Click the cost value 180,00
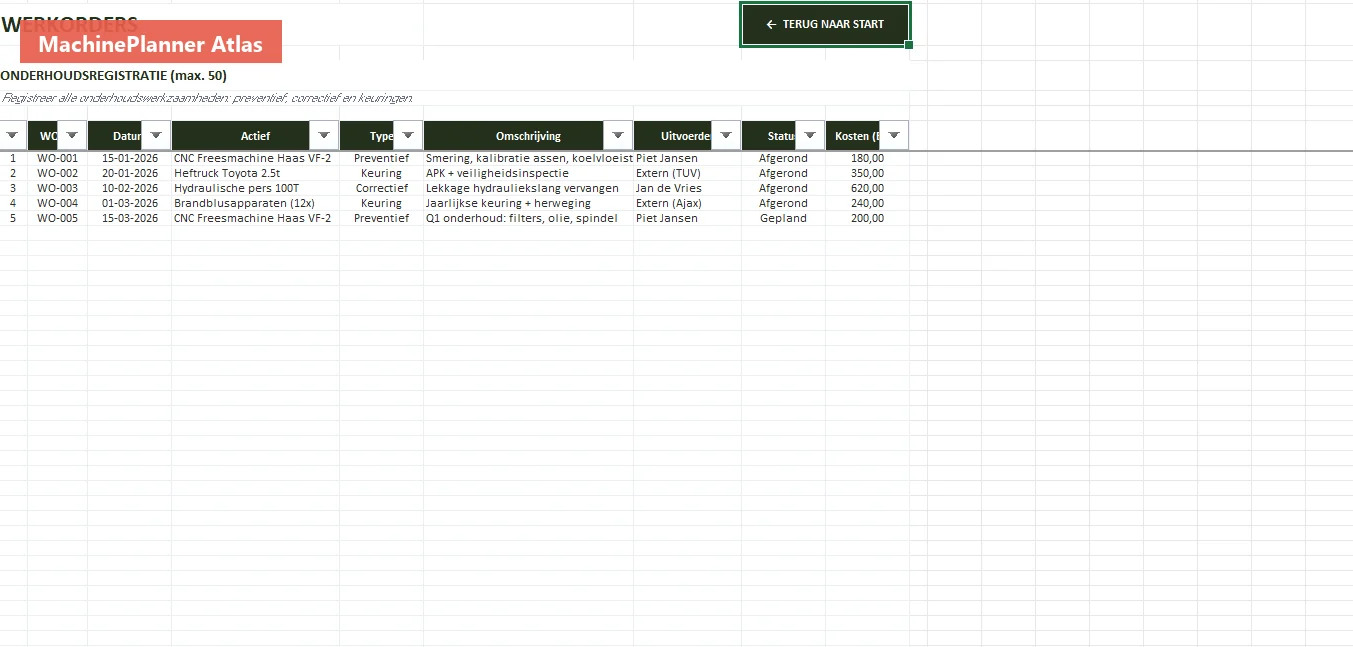This screenshot has height=647, width=1353. [867, 158]
